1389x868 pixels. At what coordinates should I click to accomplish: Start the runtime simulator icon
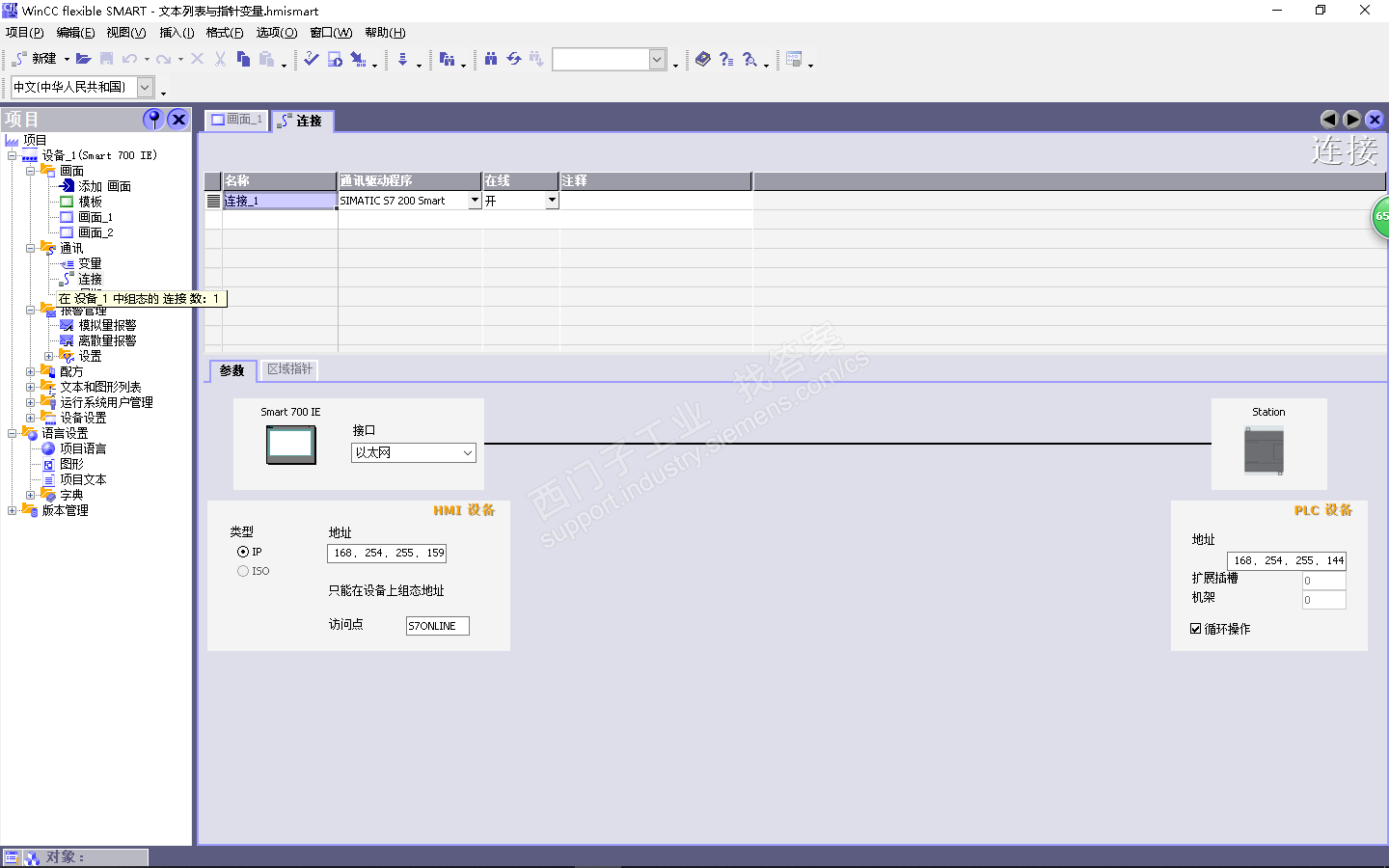click(335, 59)
